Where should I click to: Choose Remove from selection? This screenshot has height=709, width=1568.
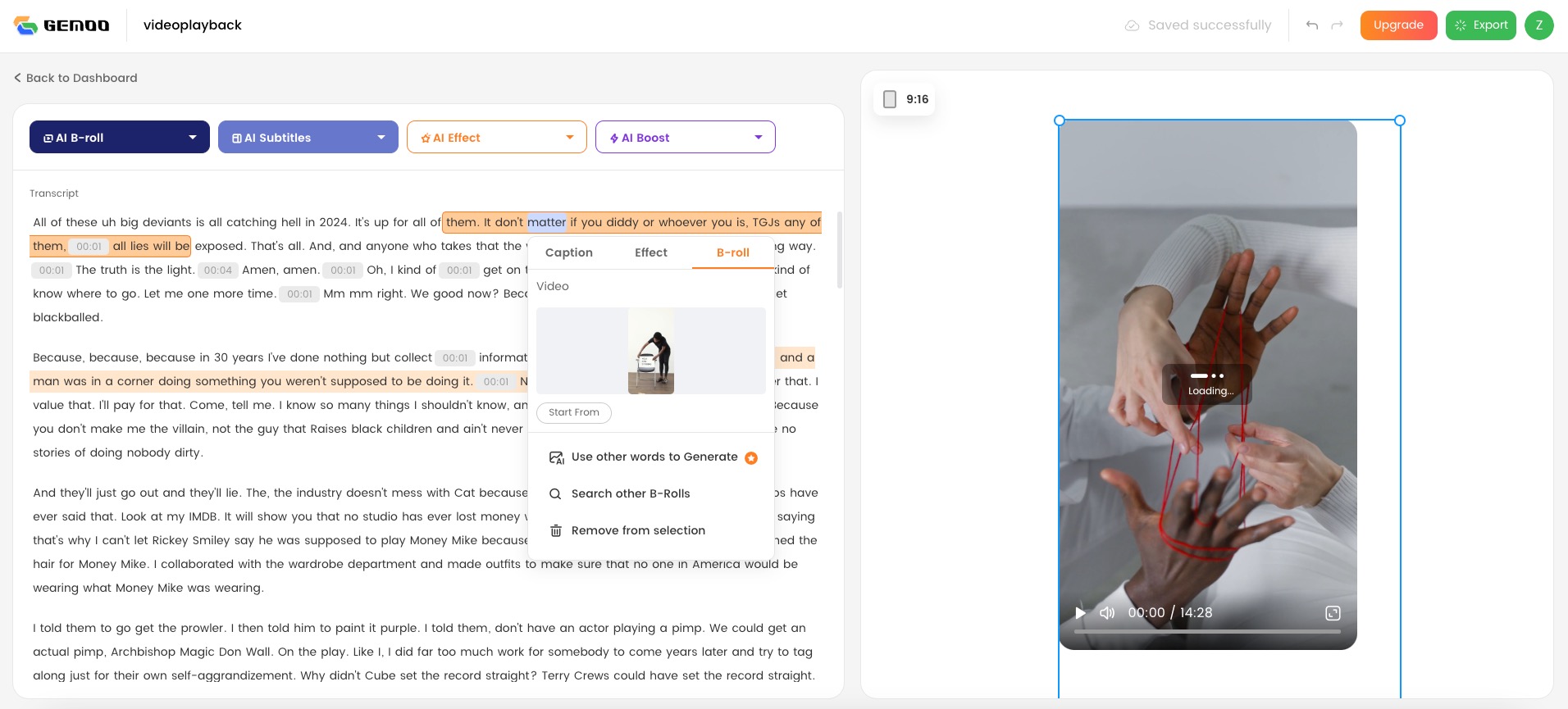638,530
